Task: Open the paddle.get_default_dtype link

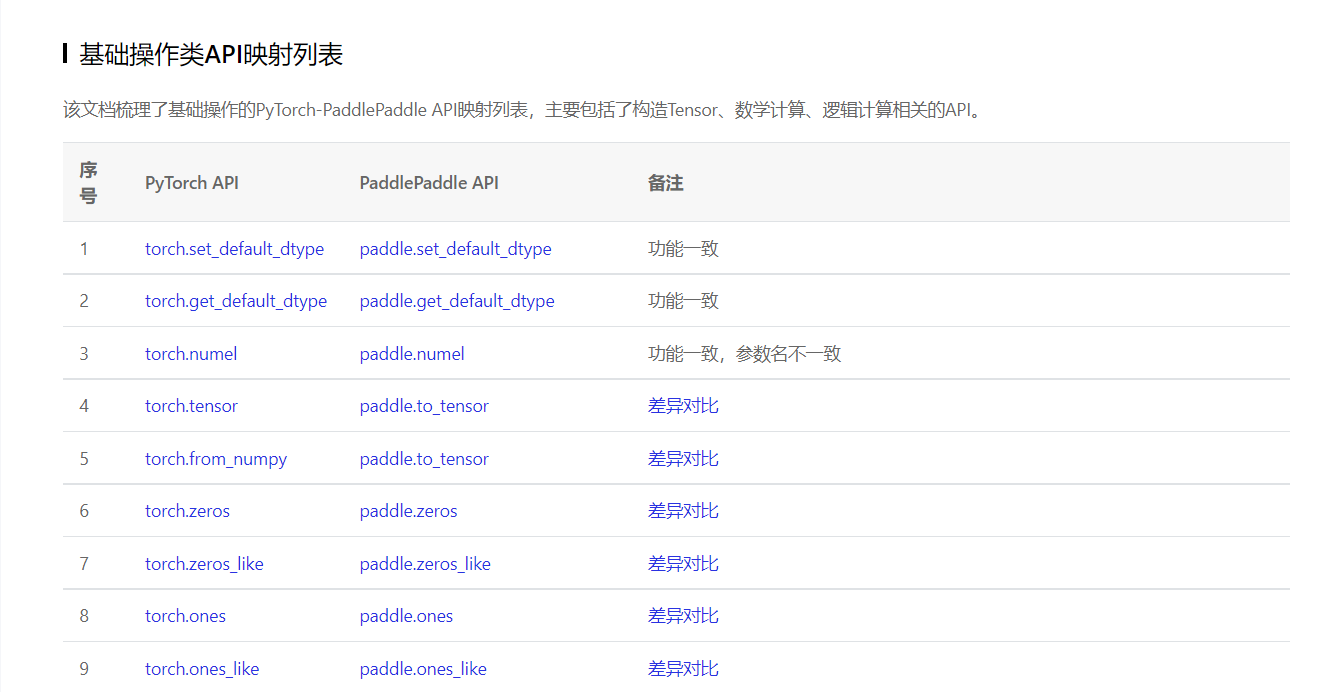Action: point(457,300)
